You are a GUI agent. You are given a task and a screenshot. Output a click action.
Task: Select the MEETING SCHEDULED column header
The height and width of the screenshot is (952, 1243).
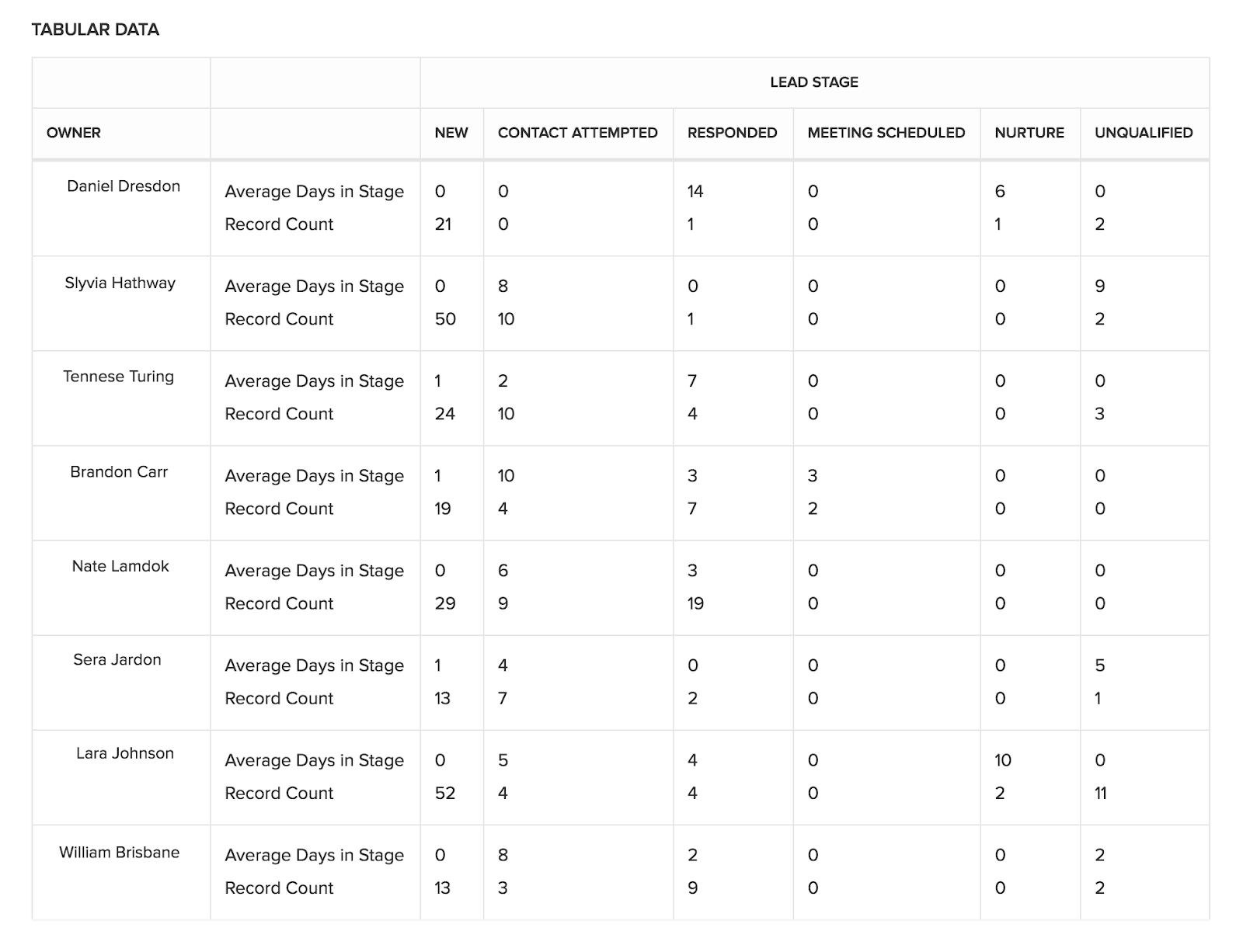click(886, 133)
